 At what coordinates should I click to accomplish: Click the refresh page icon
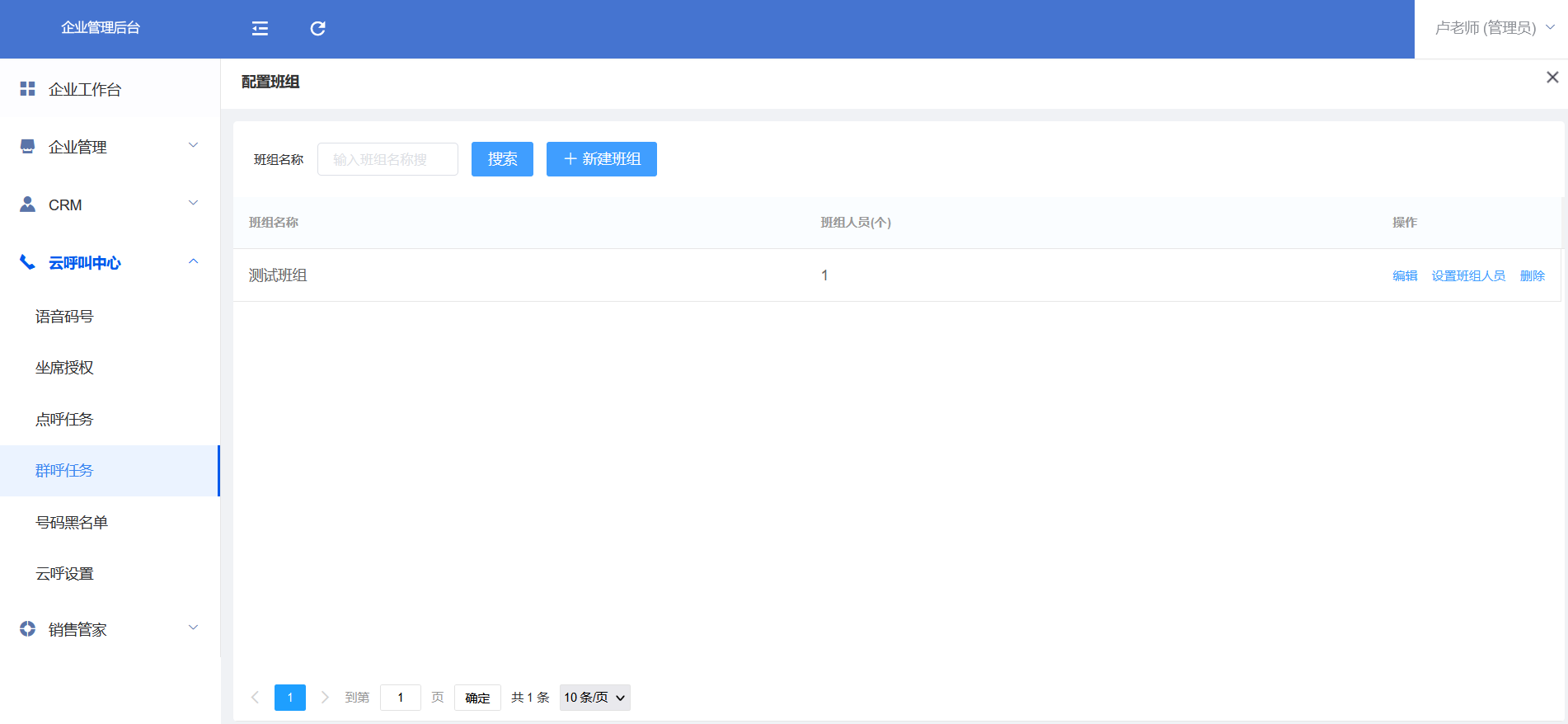pos(317,29)
